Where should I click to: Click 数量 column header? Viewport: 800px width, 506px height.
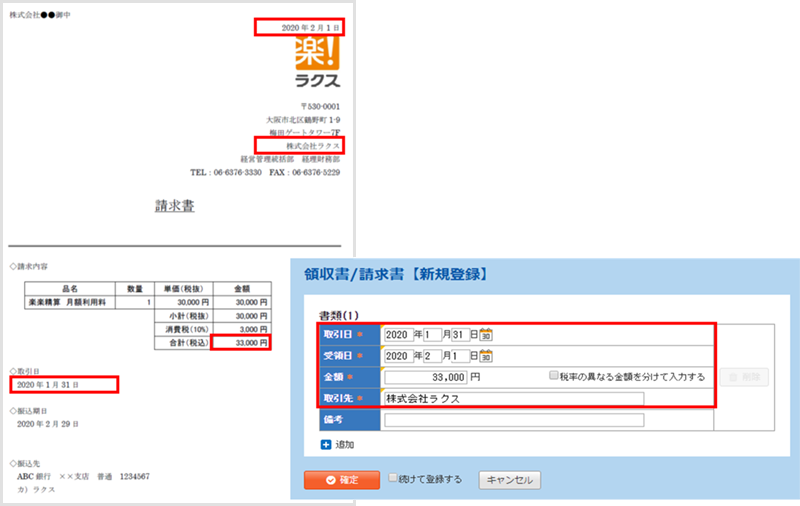pyautogui.click(x=135, y=289)
